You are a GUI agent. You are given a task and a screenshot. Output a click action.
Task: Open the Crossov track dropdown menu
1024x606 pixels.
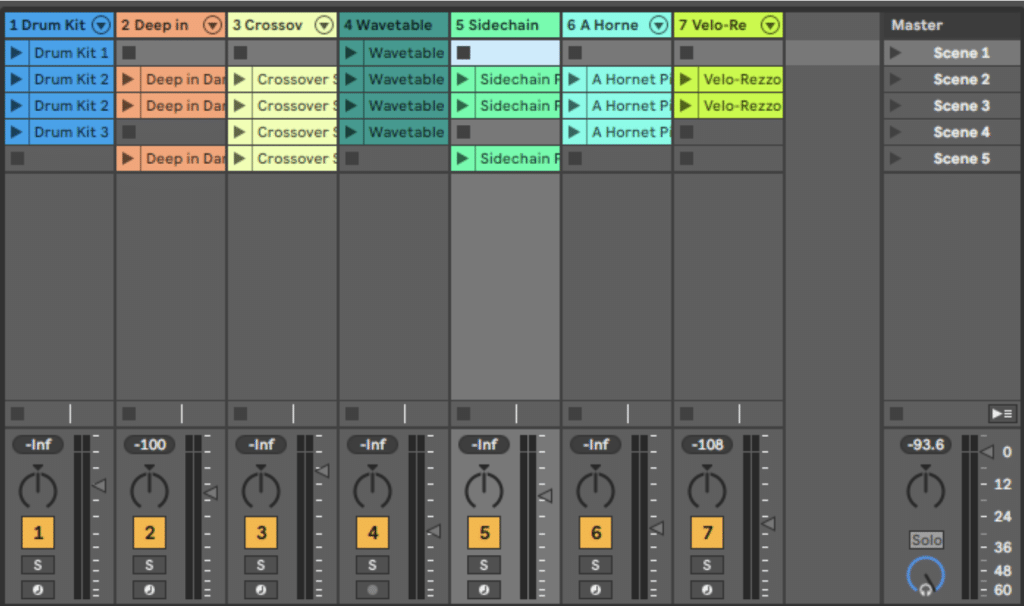coord(322,24)
